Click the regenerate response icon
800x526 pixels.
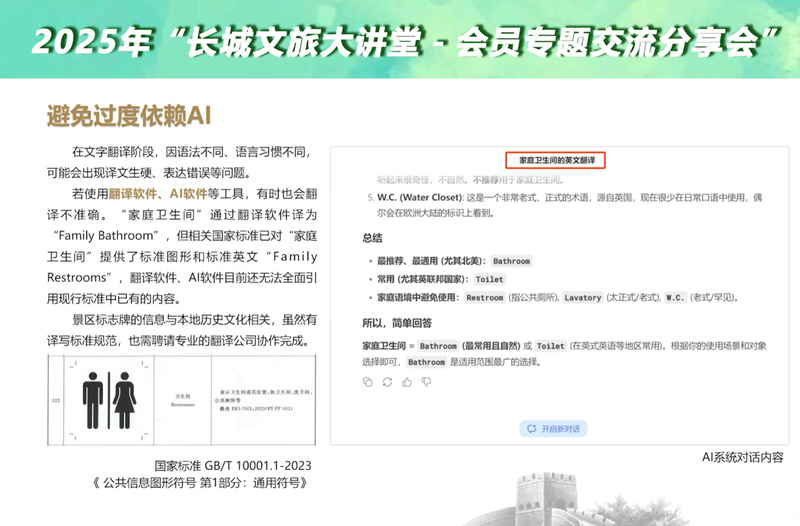point(387,382)
